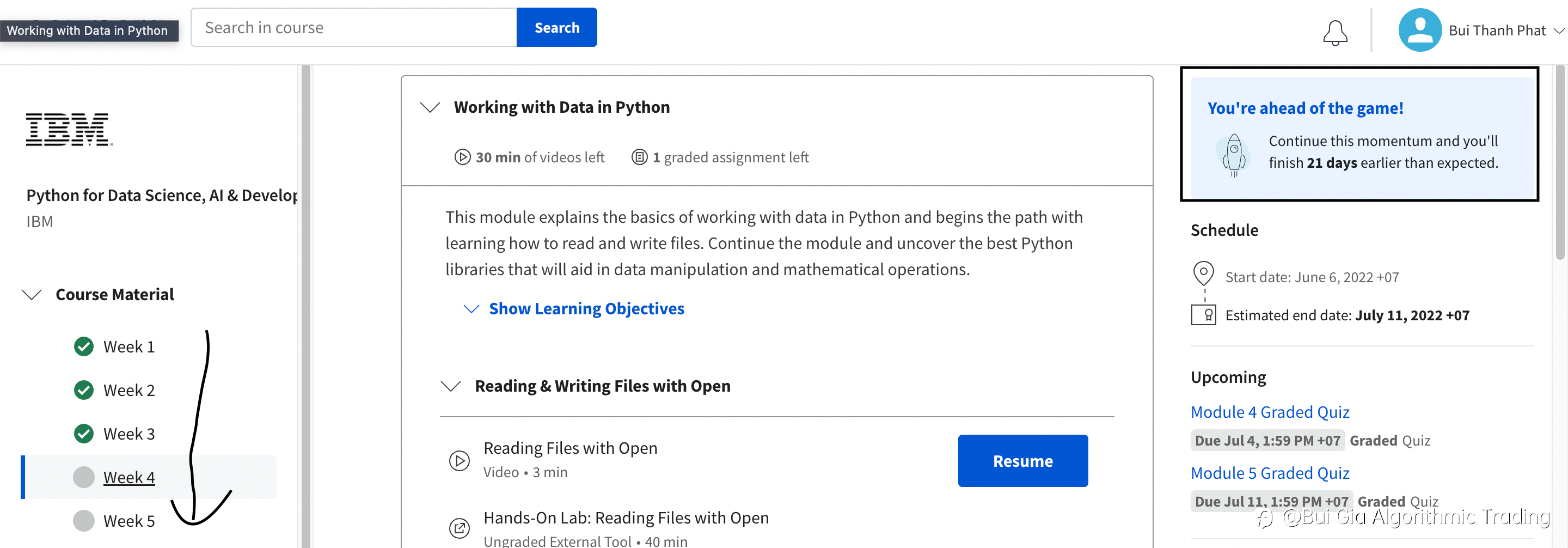Open the notifications bell icon

1335,32
